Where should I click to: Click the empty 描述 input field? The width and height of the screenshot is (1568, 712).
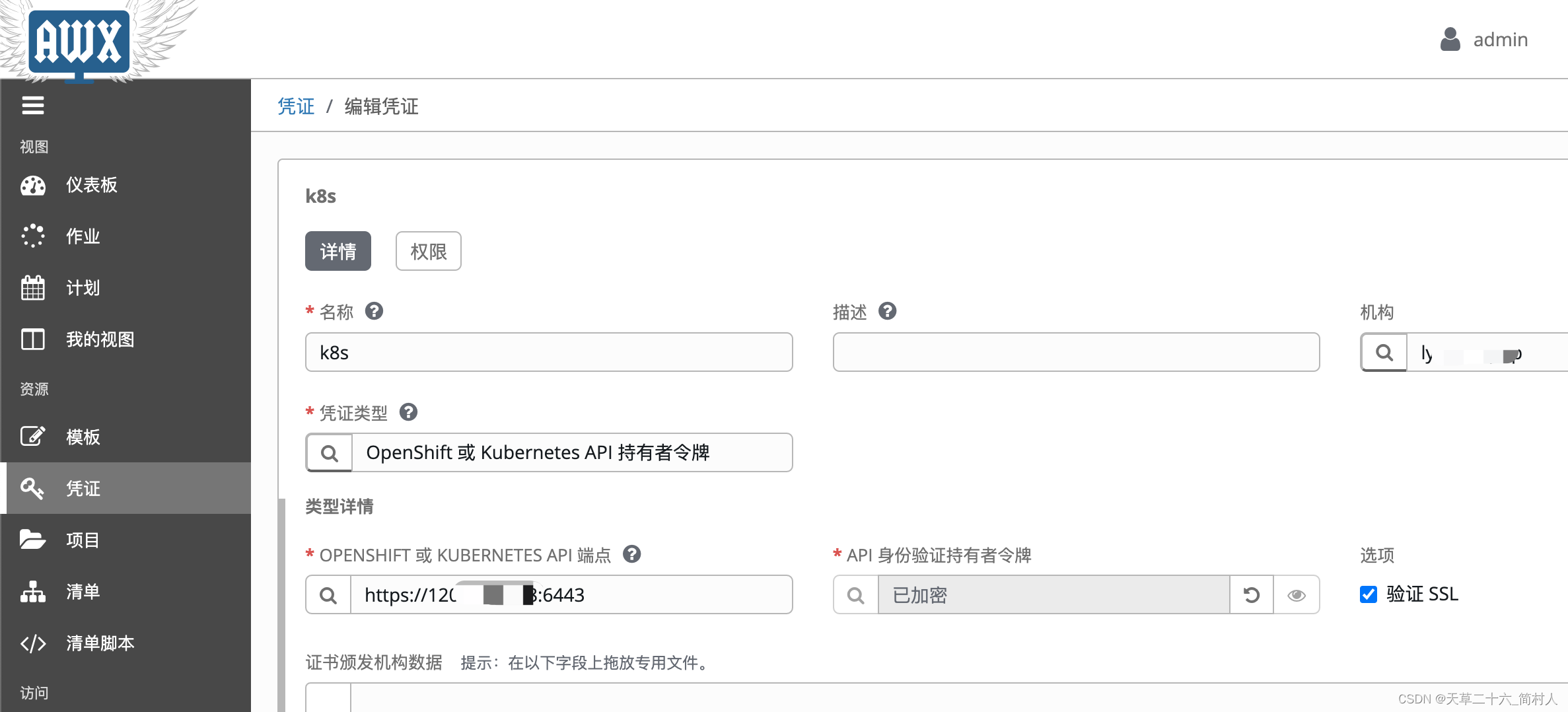coord(1076,352)
